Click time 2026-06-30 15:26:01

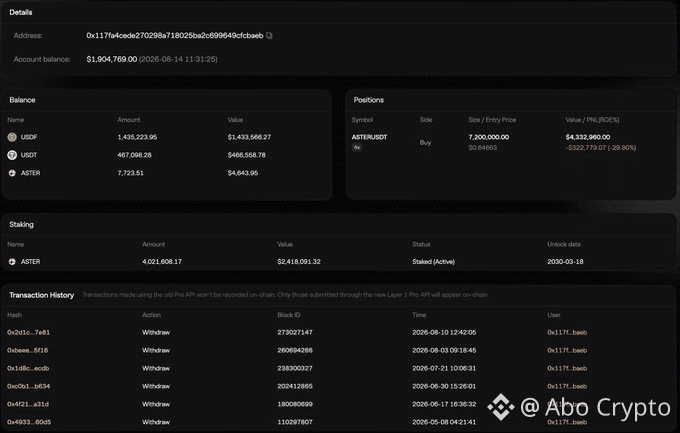point(444,386)
